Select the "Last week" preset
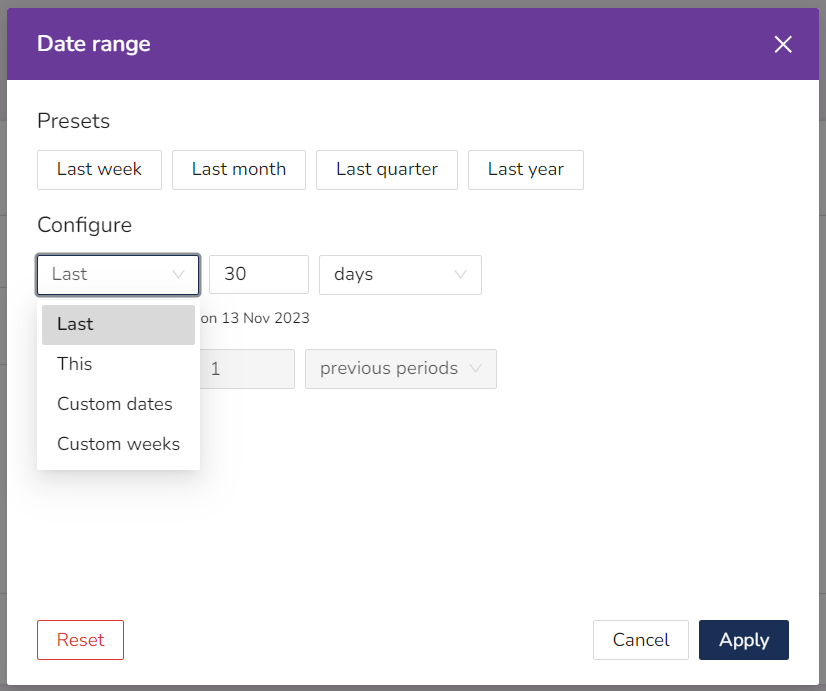The image size is (826, 691). tap(99, 170)
